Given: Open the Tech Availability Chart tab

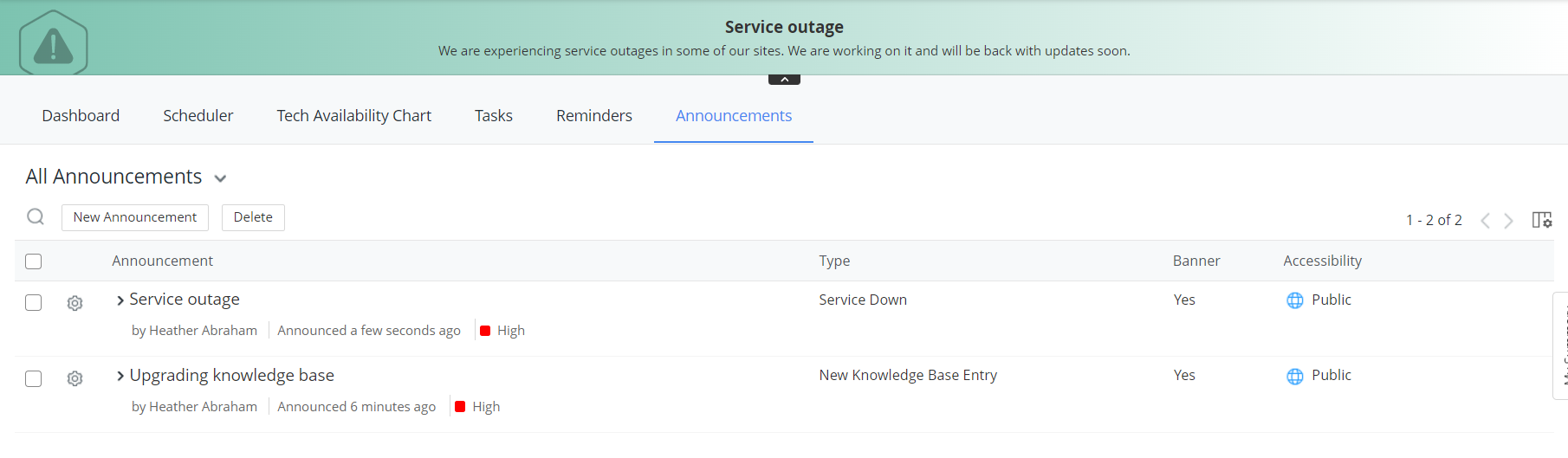Looking at the screenshot, I should coord(353,116).
